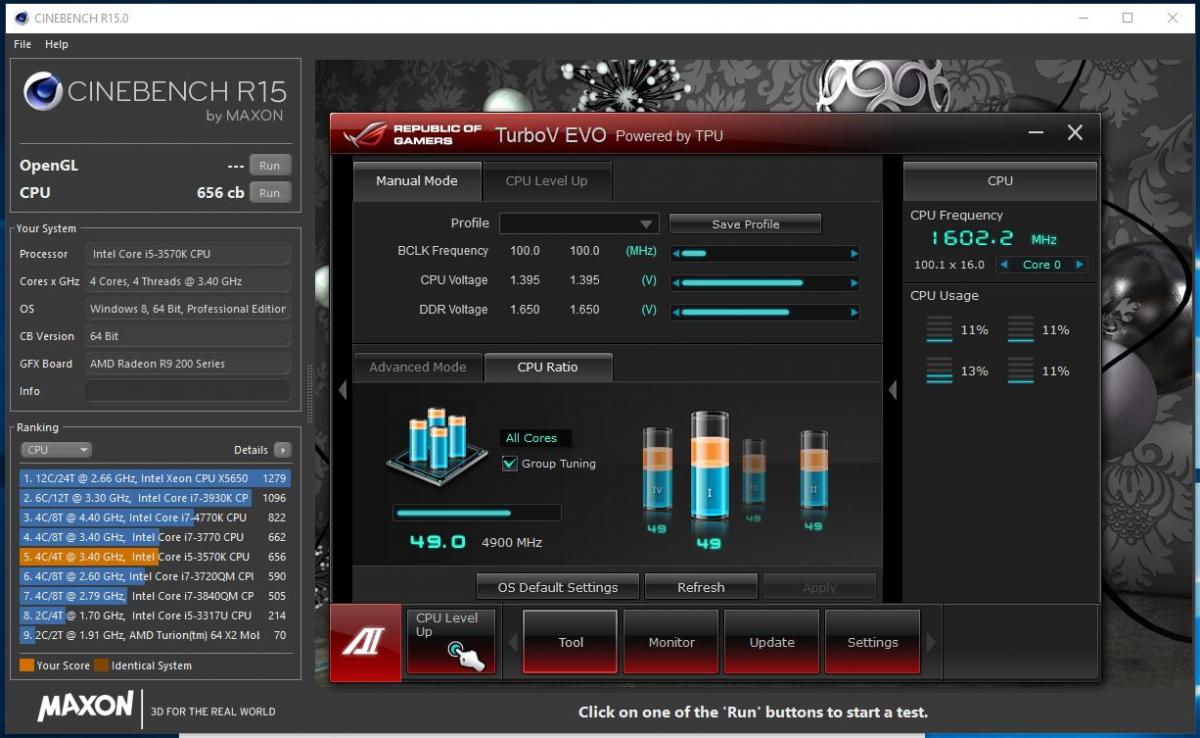The height and width of the screenshot is (738, 1200).
Task: Select ranking row Core i5-3317U
Action: (155, 615)
